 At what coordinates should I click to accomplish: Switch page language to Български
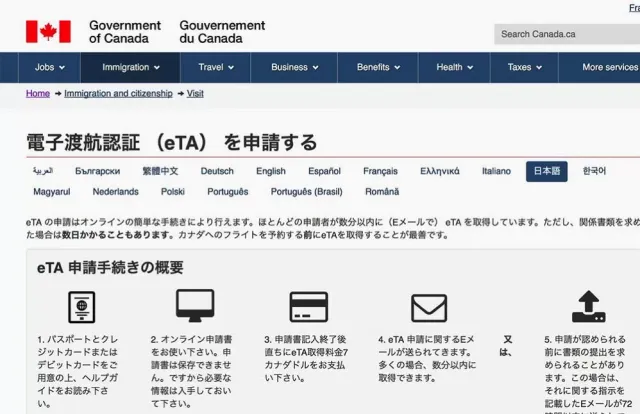point(98,171)
